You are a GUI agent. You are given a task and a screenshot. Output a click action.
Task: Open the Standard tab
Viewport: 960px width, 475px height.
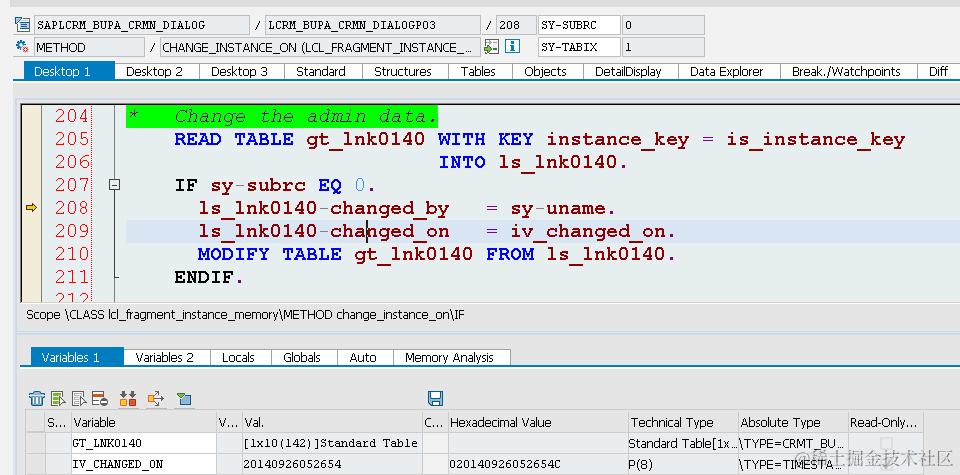(321, 71)
